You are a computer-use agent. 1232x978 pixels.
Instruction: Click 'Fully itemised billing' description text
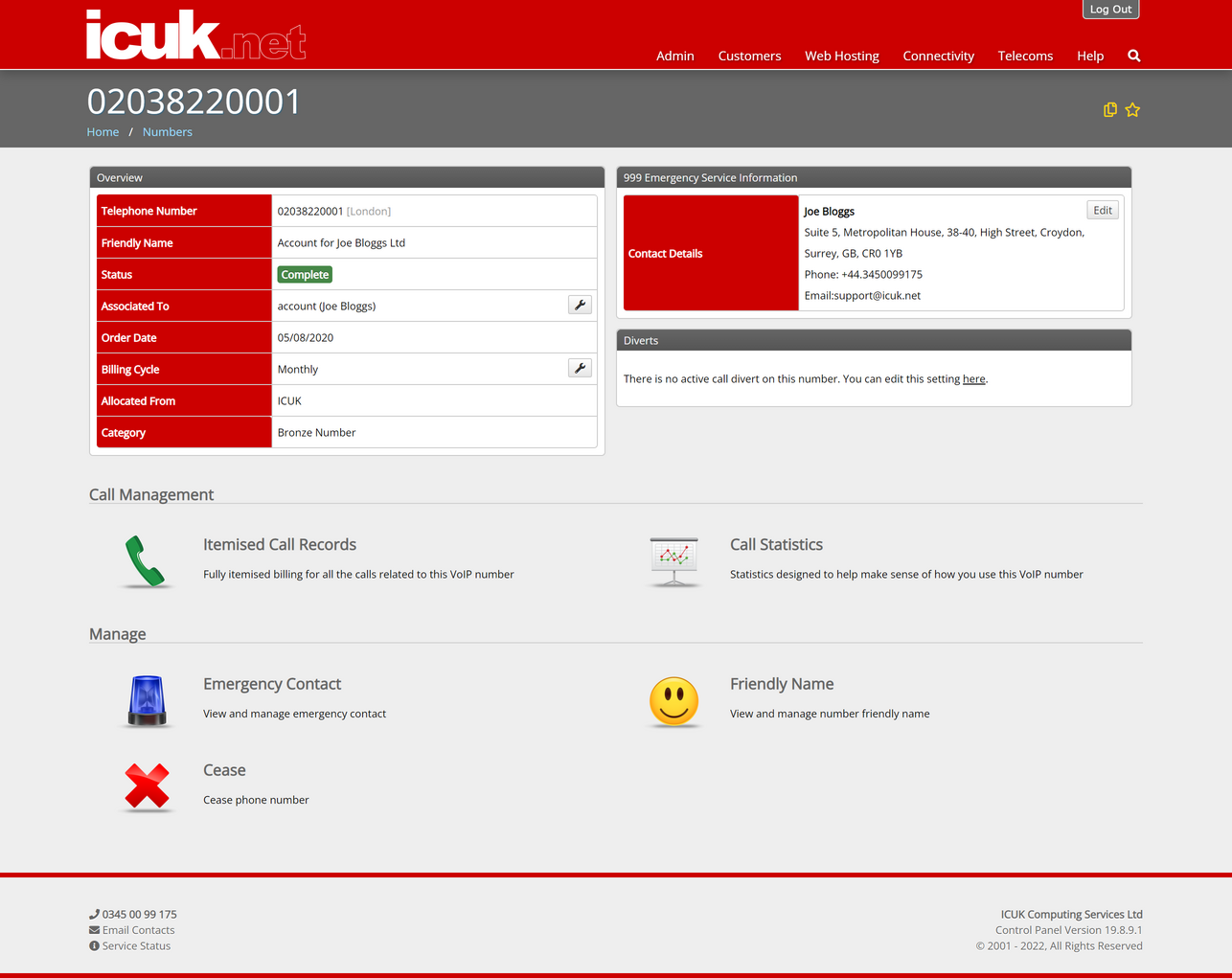(358, 575)
